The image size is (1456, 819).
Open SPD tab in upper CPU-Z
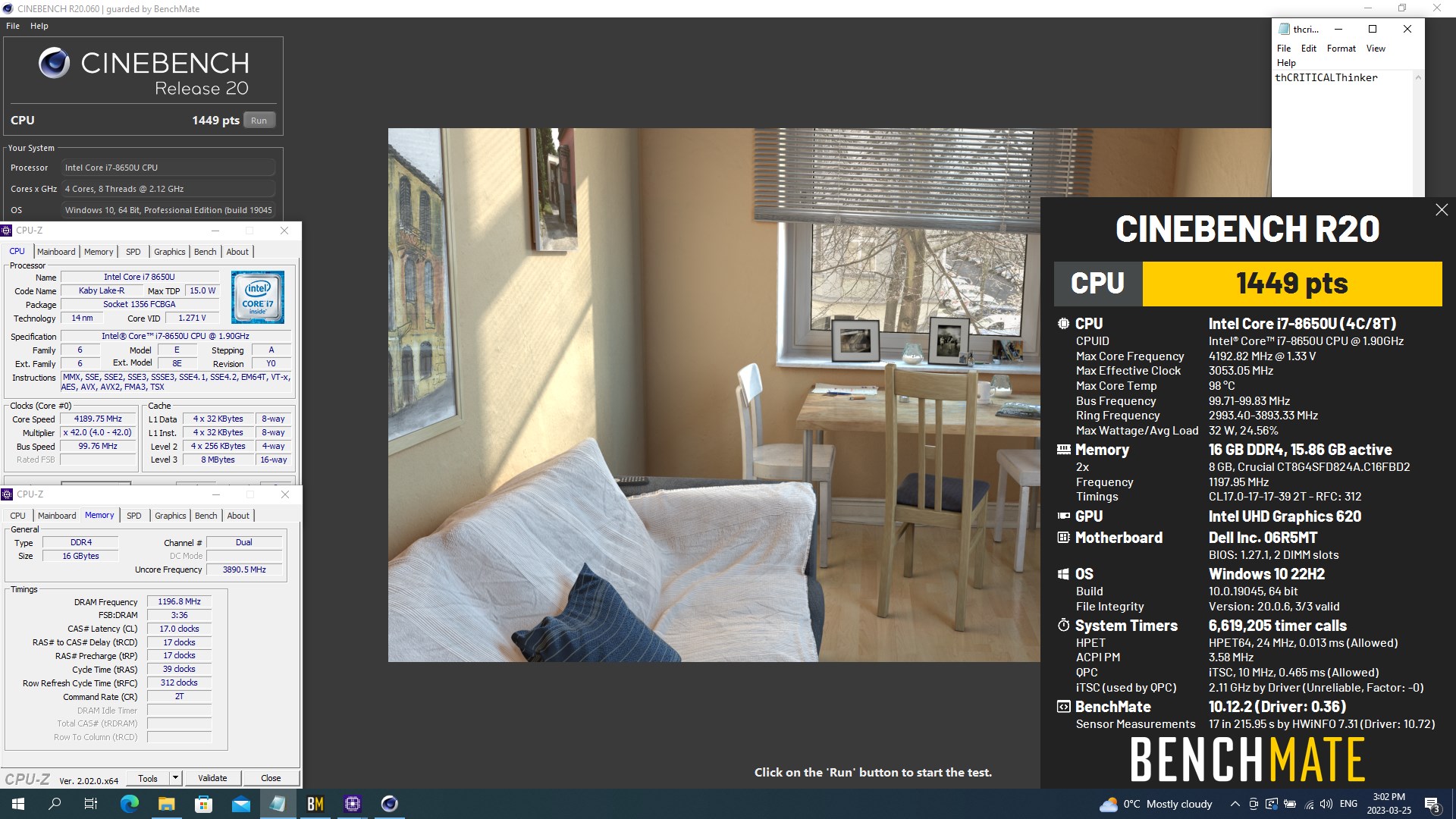click(x=133, y=252)
